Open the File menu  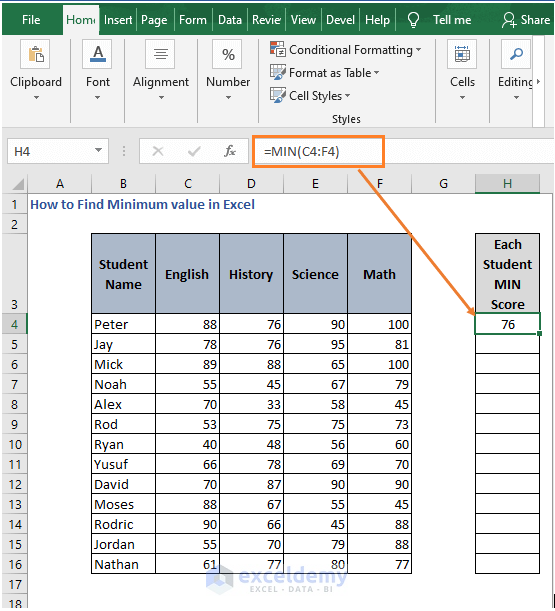pos(31,19)
